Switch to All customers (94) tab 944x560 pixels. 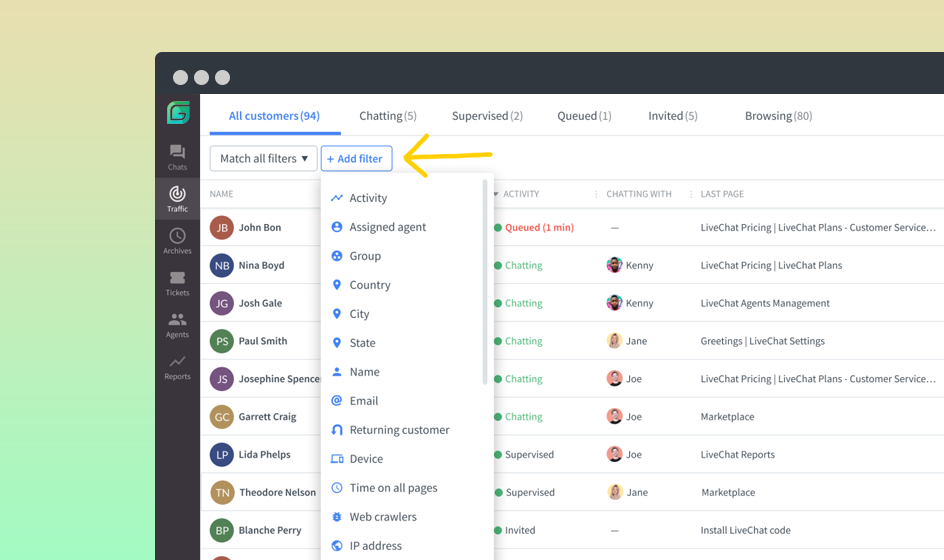point(274,116)
